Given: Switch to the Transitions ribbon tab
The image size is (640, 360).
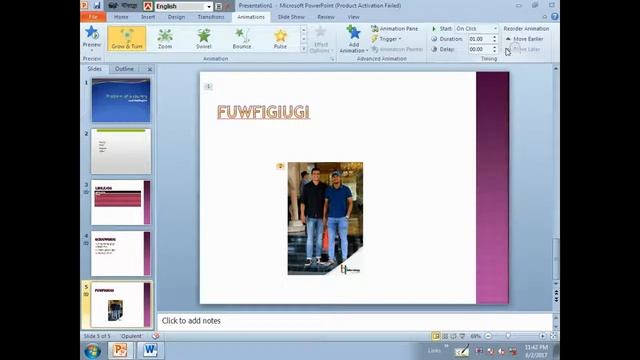Looking at the screenshot, I should point(211,17).
